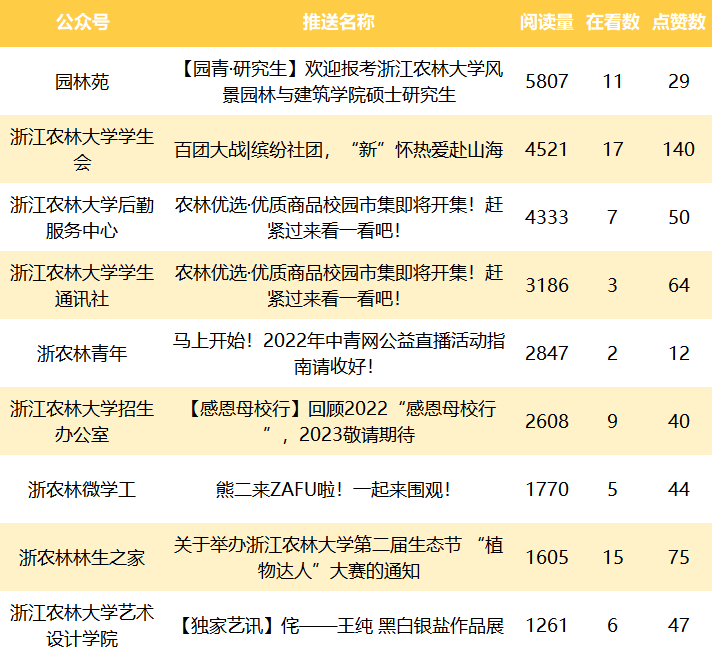Click 在看数 value 3
Viewport: 712px width, 657px height.
tap(613, 286)
